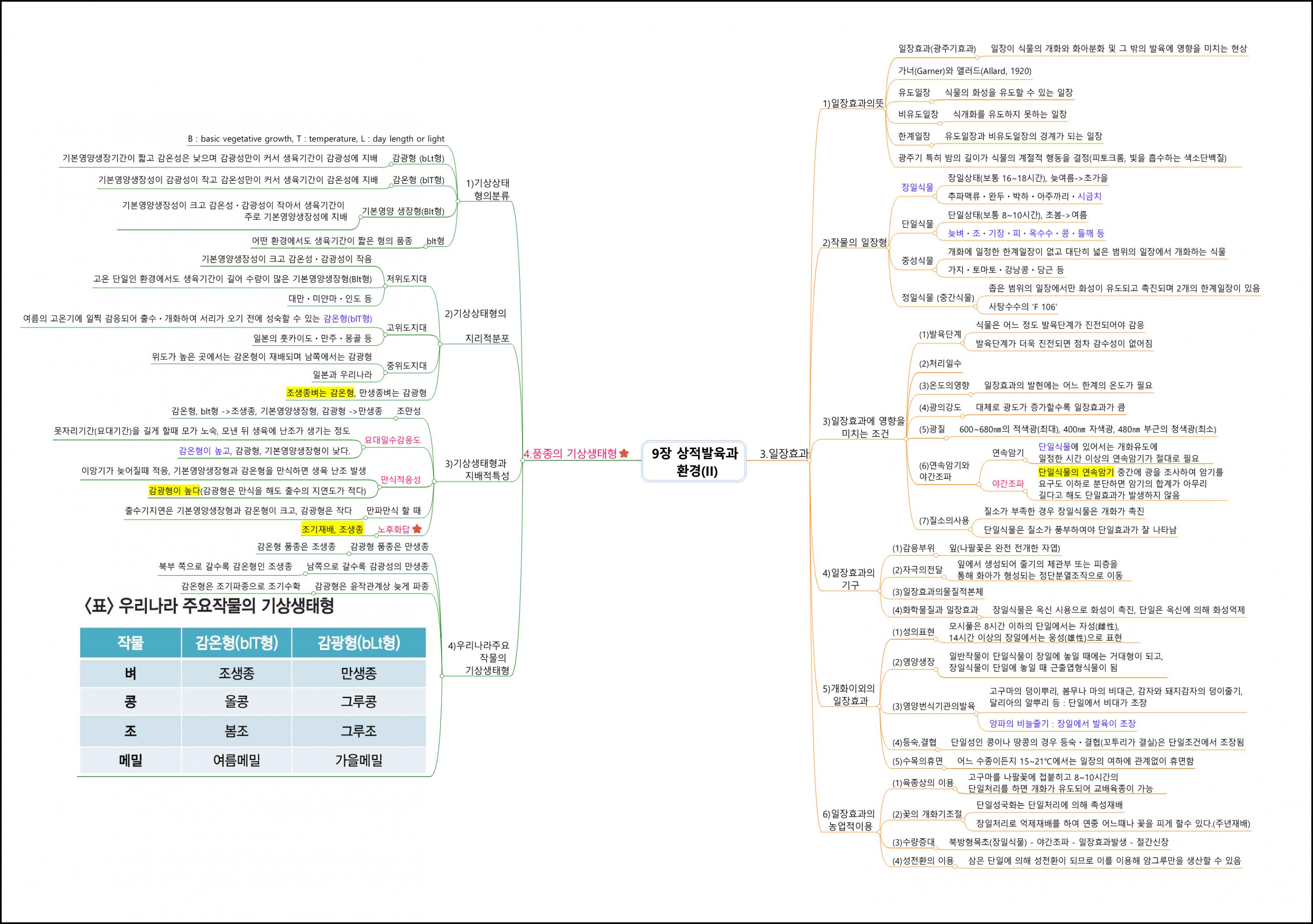
Task: Click the table cell 여름메밀
Action: pos(236,760)
